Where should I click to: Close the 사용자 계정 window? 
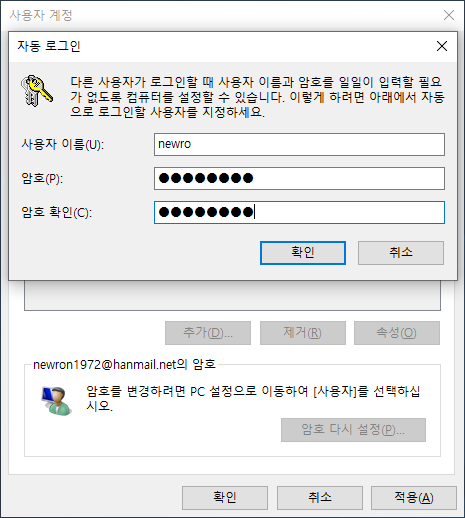coord(449,15)
